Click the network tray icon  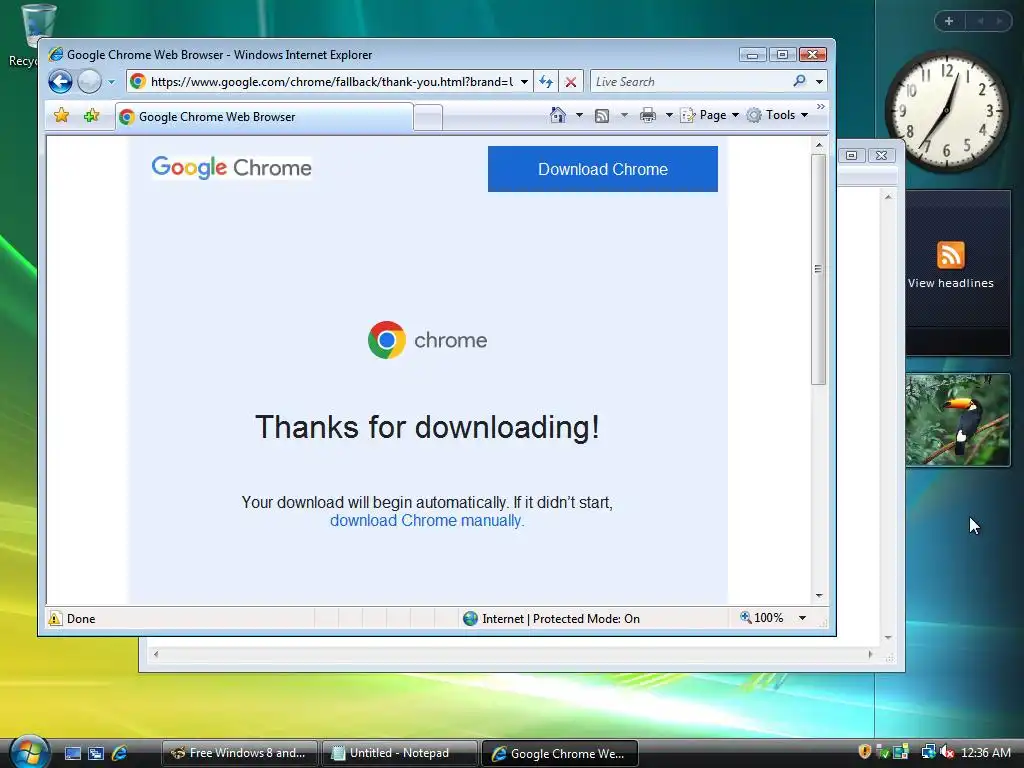pyautogui.click(x=928, y=752)
